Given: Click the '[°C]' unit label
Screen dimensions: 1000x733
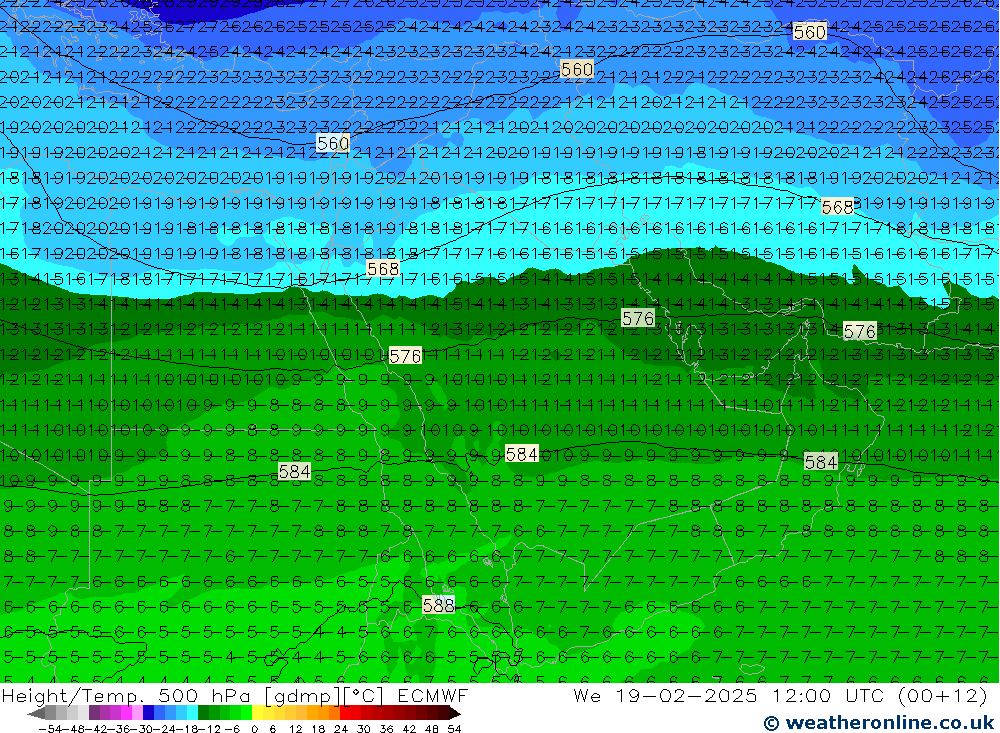Looking at the screenshot, I should click(x=364, y=695).
